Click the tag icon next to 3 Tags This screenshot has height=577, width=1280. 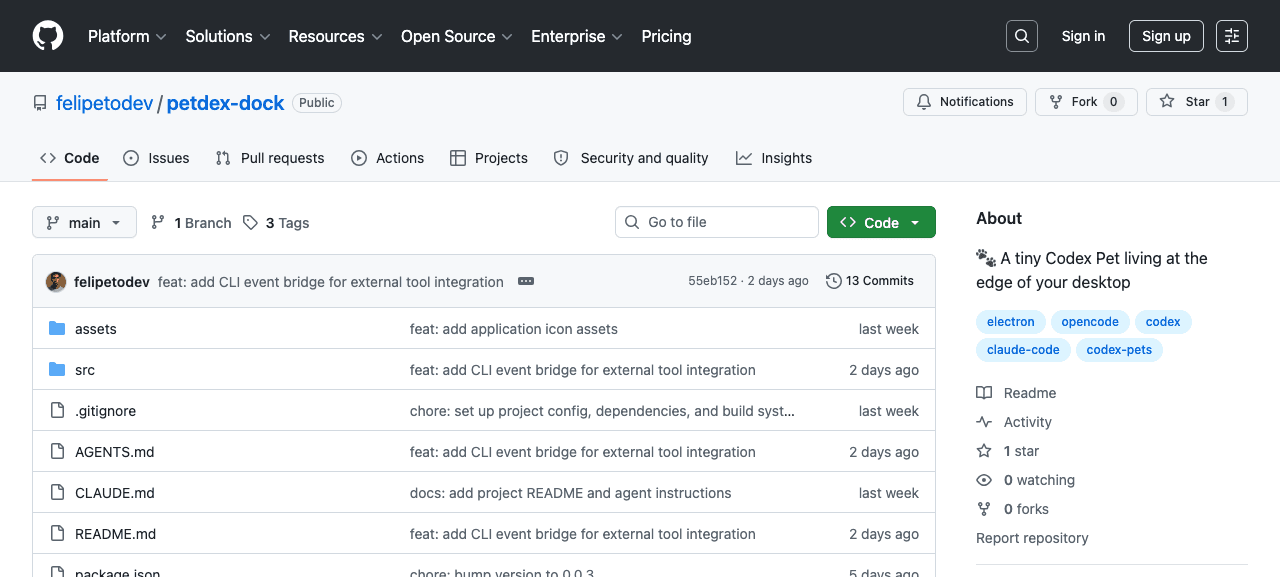250,222
